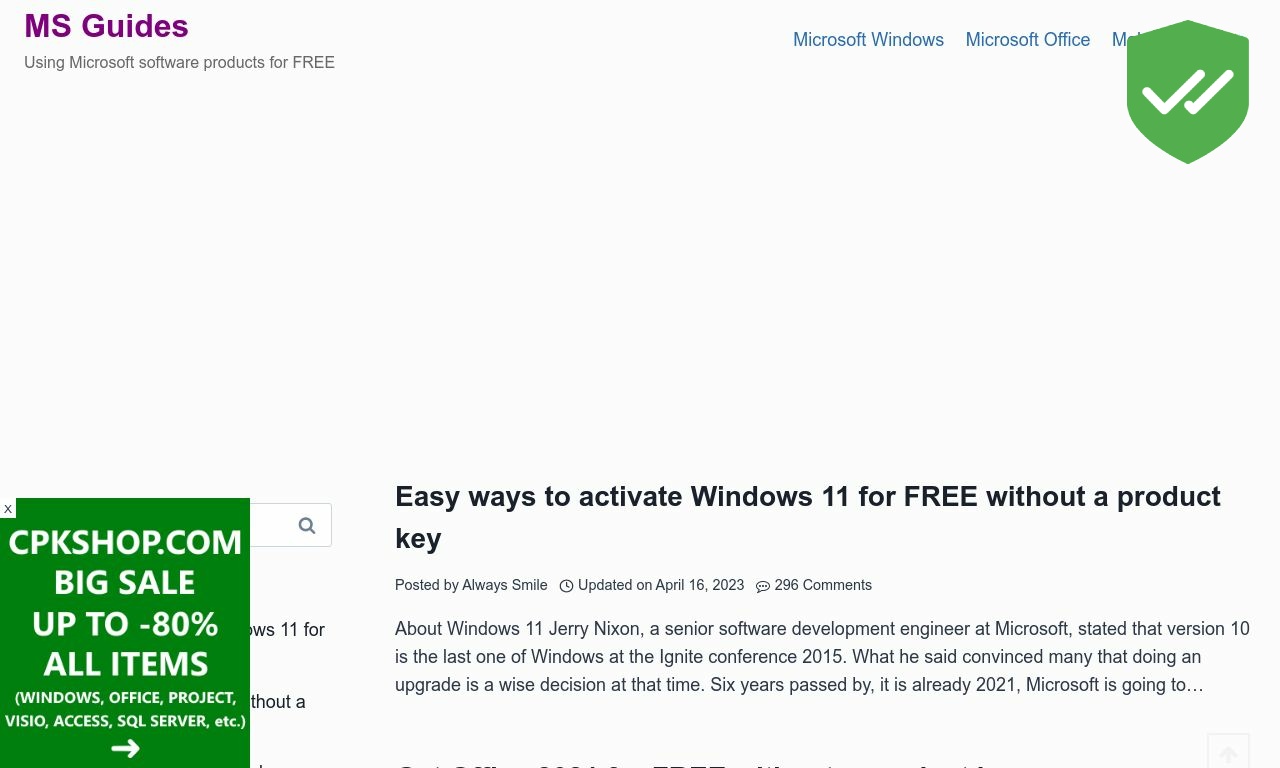This screenshot has width=1280, height=768.
Task: Open the partially hidden menu item after Microsoft Office
Action: [1119, 40]
